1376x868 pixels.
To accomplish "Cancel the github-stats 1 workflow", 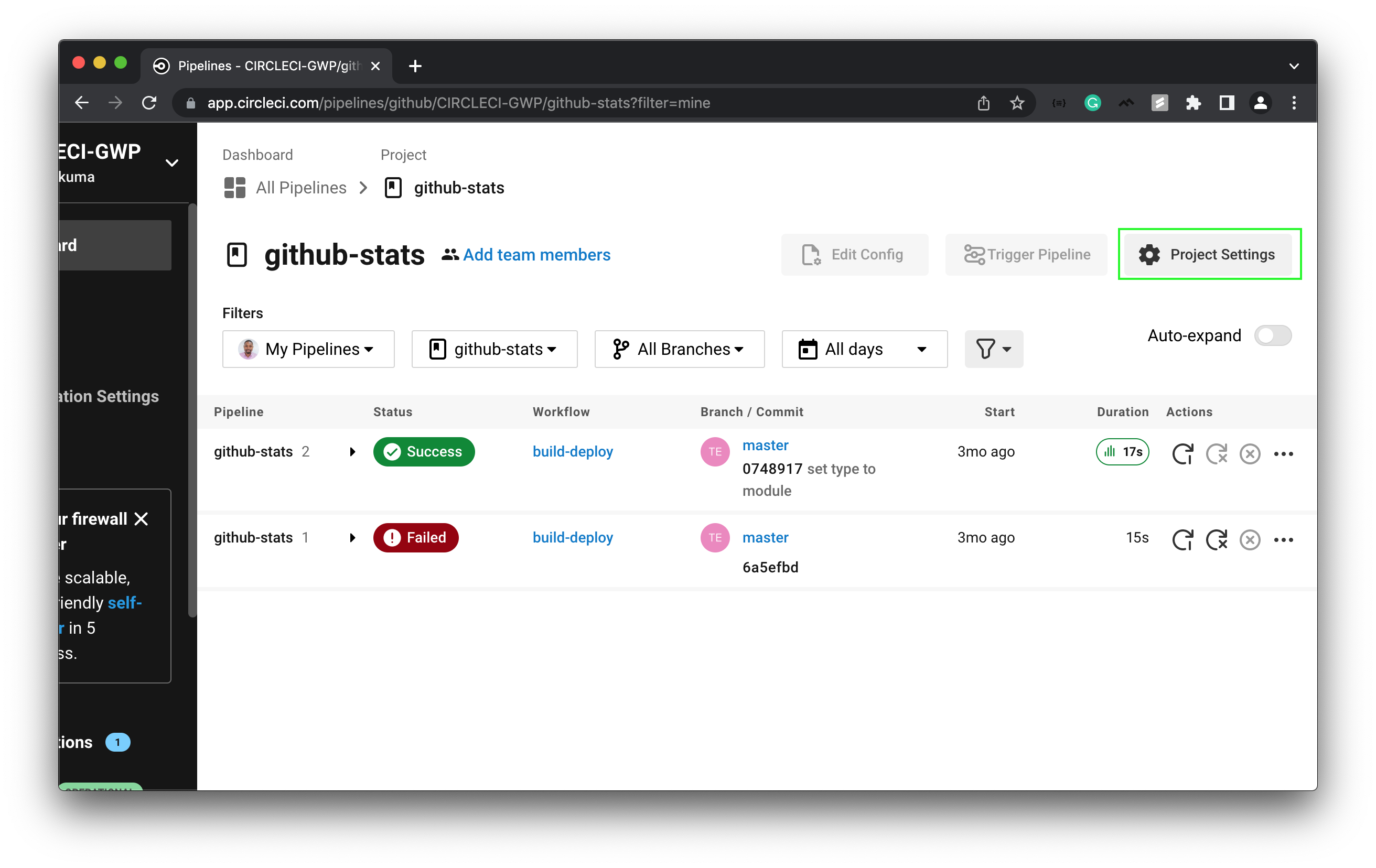I will point(1250,540).
